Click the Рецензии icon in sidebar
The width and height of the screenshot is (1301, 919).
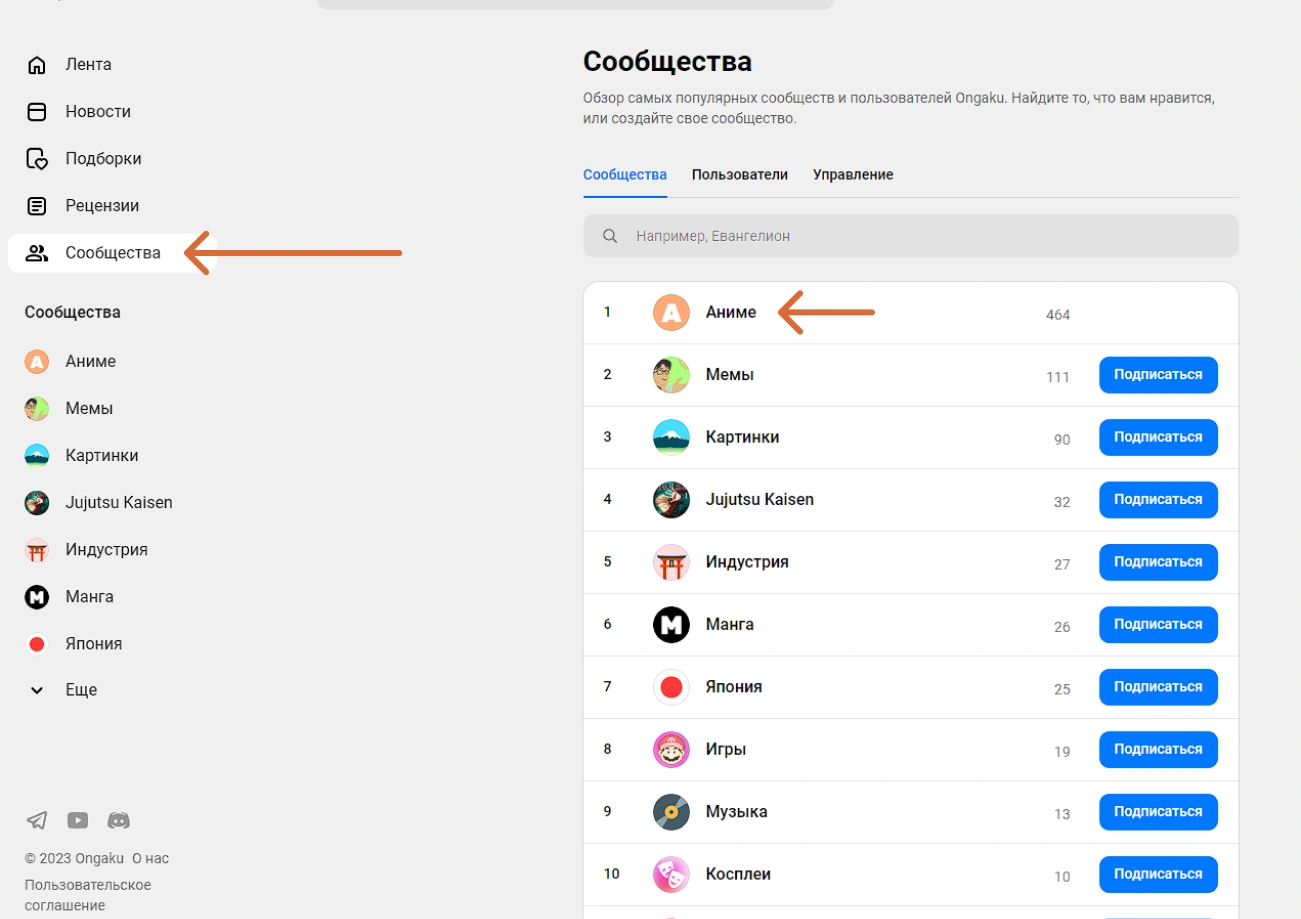click(37, 206)
